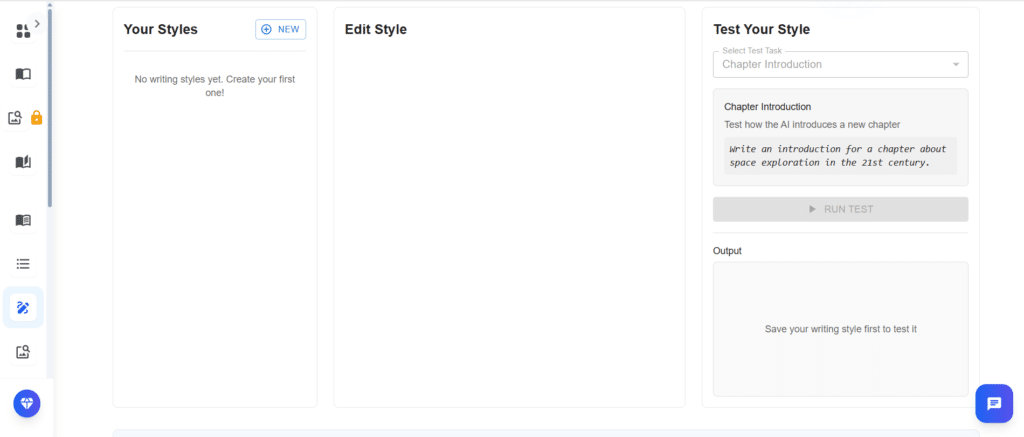This screenshot has height=437, width=1024.
Task: Open the open-book reader icon
Action: click(x=23, y=220)
